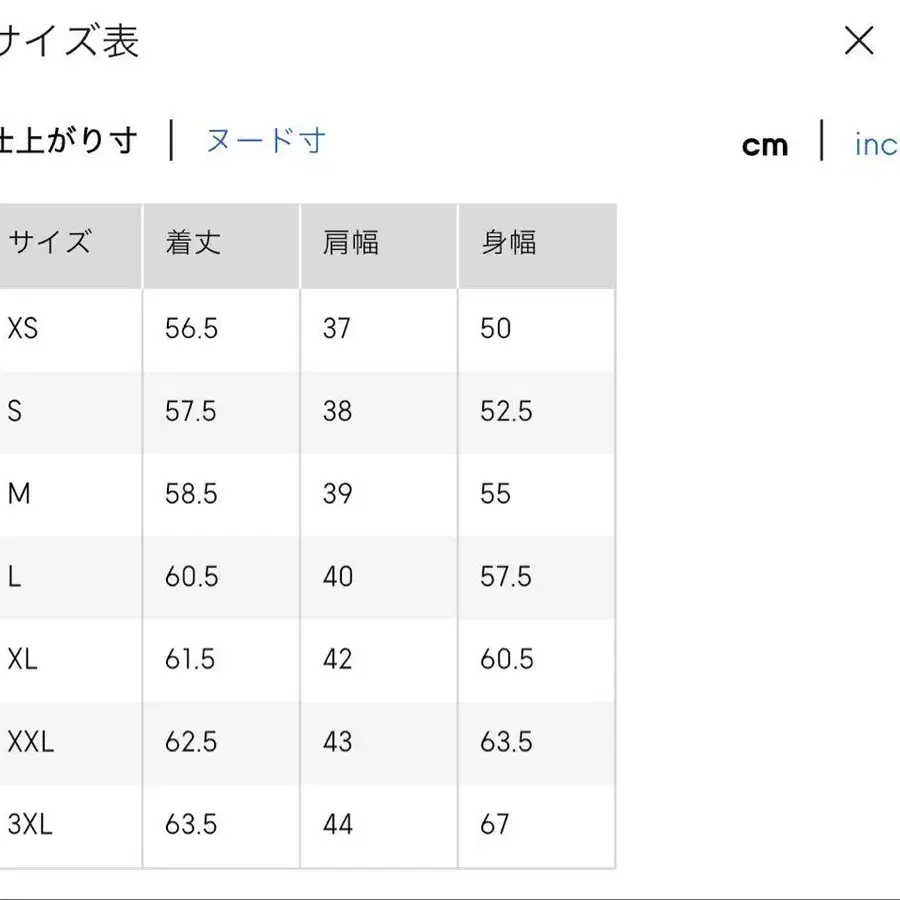This screenshot has width=900, height=900.
Task: Click the 56.5 着丈 value for XS
Action: (190, 328)
